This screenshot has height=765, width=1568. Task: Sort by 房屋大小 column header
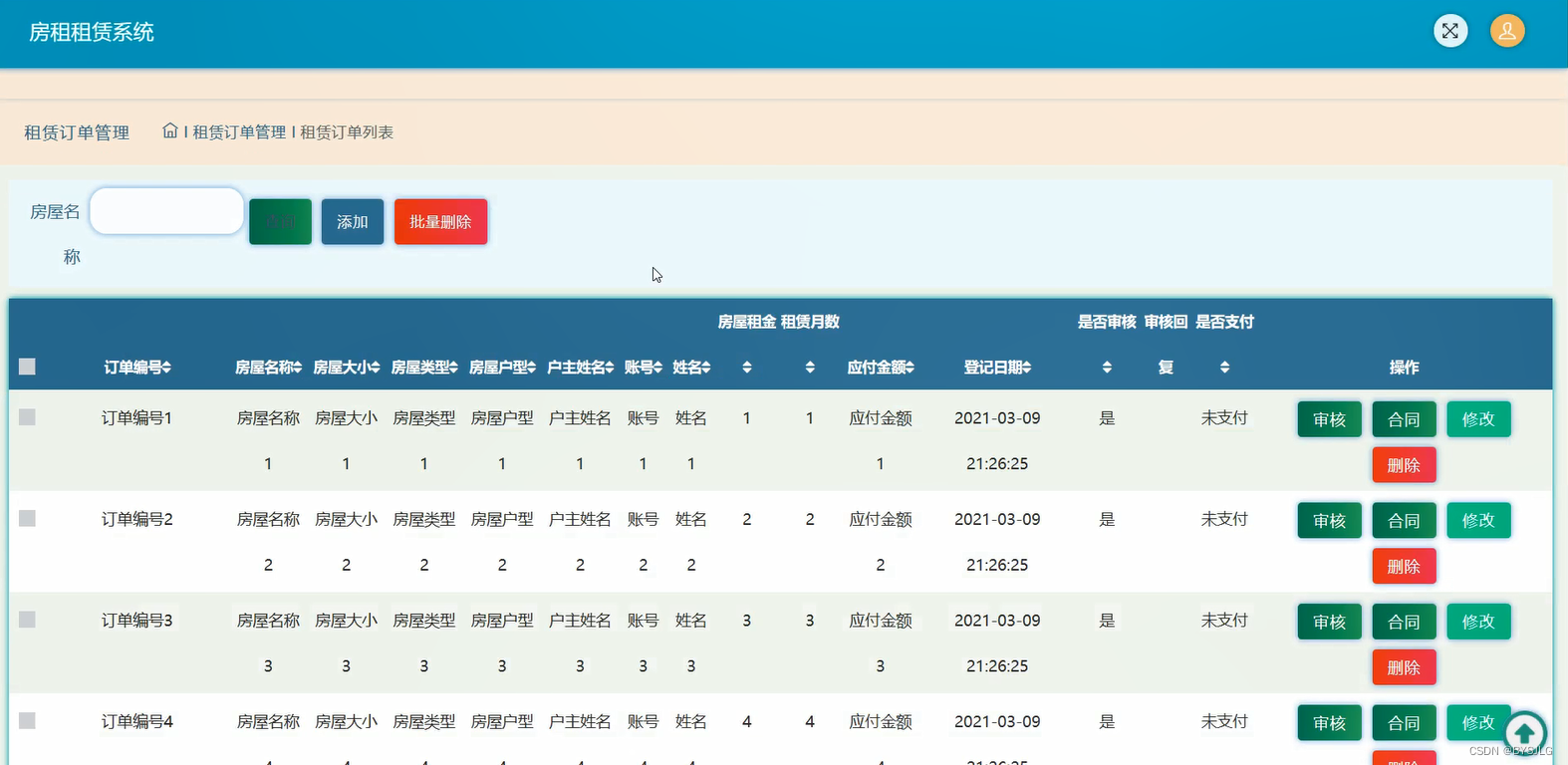pos(346,368)
